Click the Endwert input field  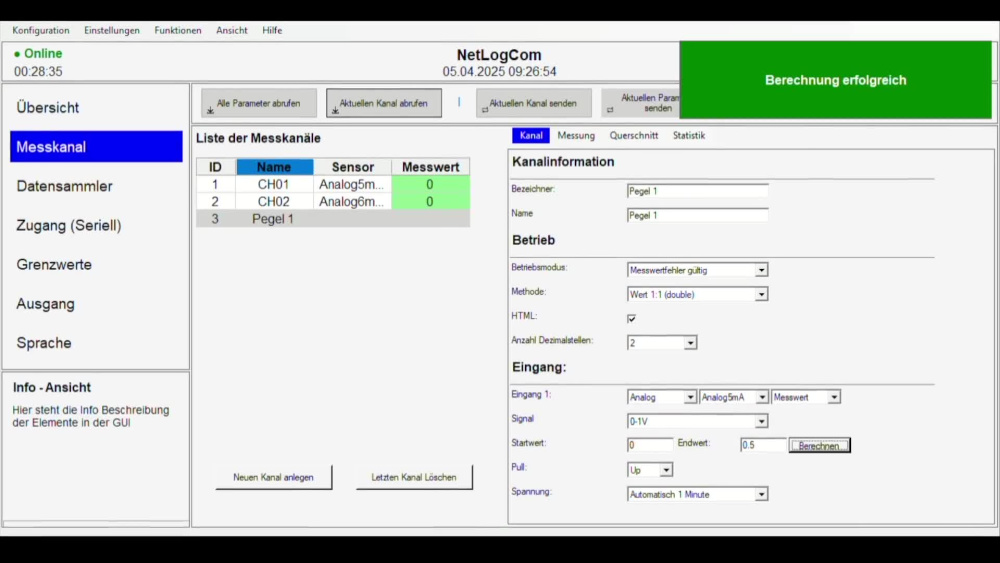click(x=763, y=444)
